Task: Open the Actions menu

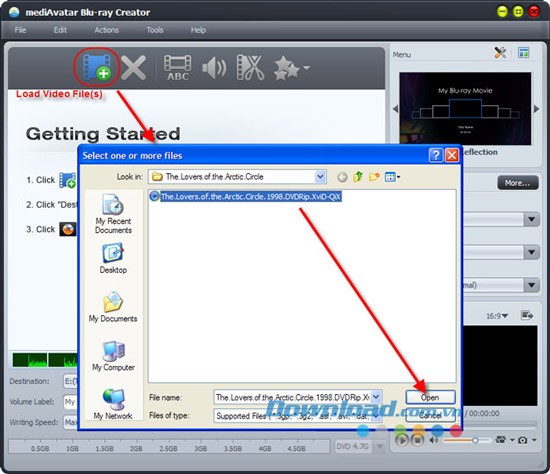Action: tap(106, 30)
